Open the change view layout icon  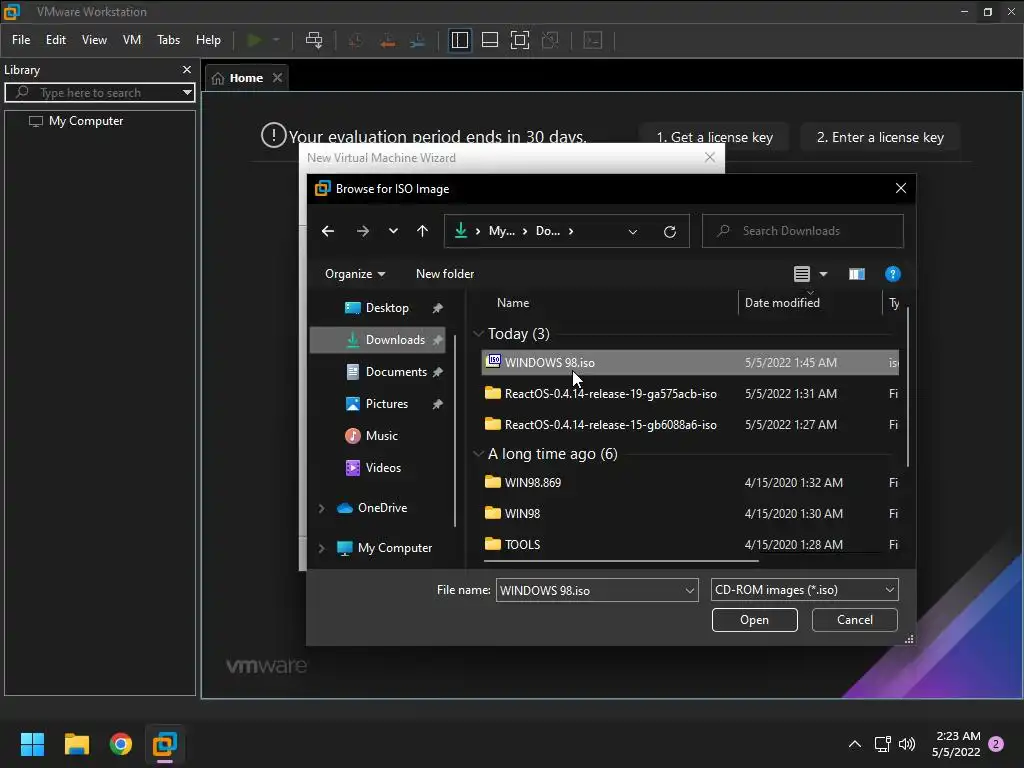[x=802, y=274]
